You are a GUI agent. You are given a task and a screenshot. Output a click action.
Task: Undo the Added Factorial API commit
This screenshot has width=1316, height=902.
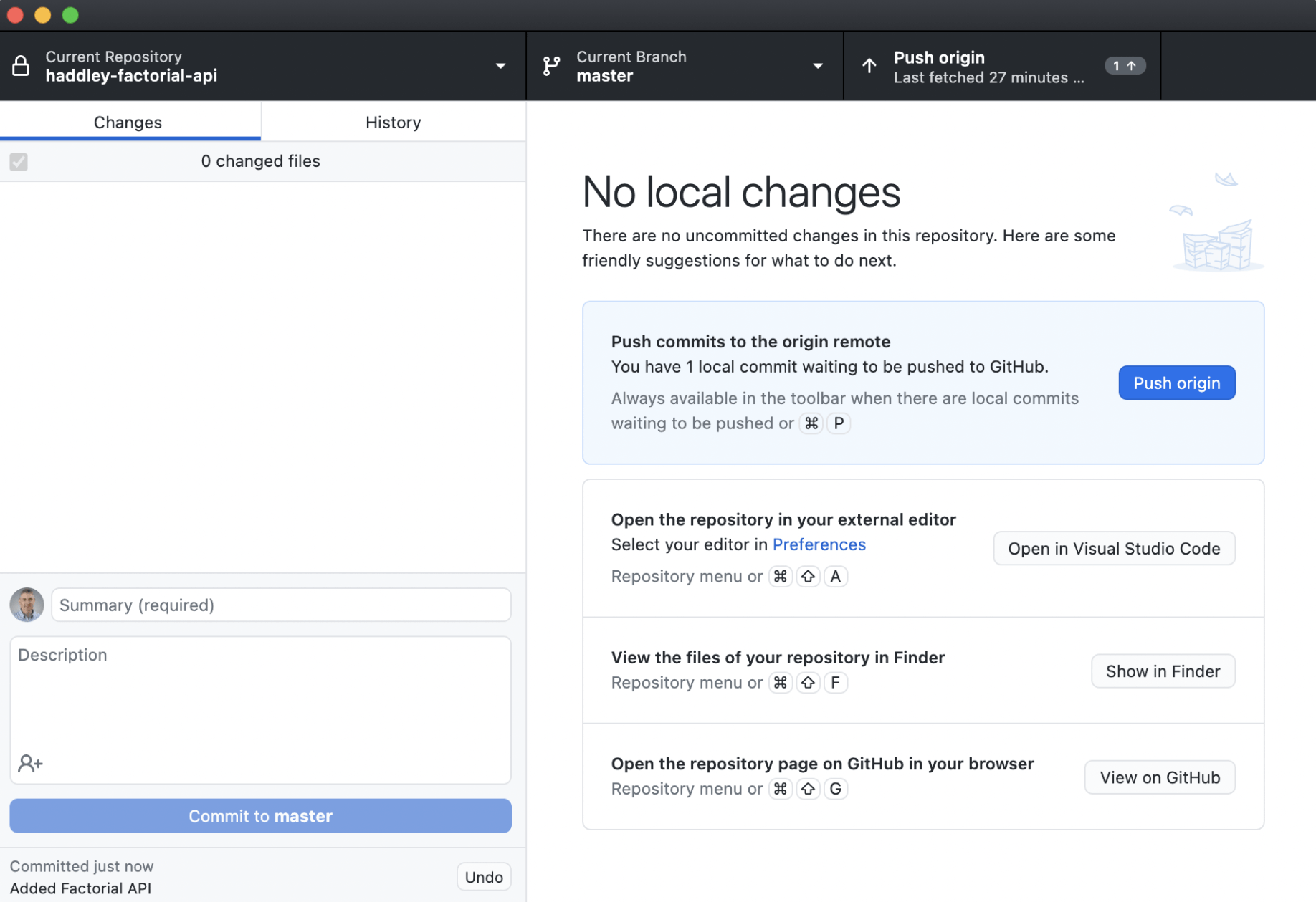click(x=484, y=877)
